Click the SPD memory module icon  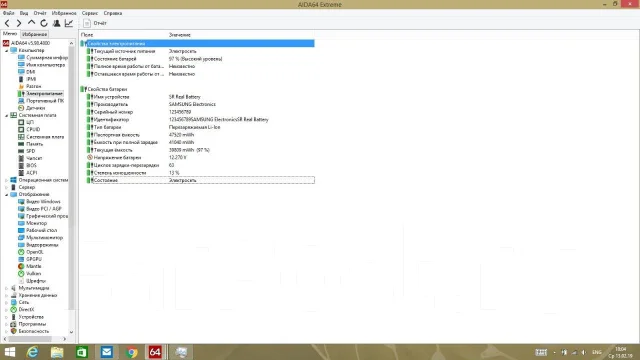pyautogui.click(x=21, y=151)
